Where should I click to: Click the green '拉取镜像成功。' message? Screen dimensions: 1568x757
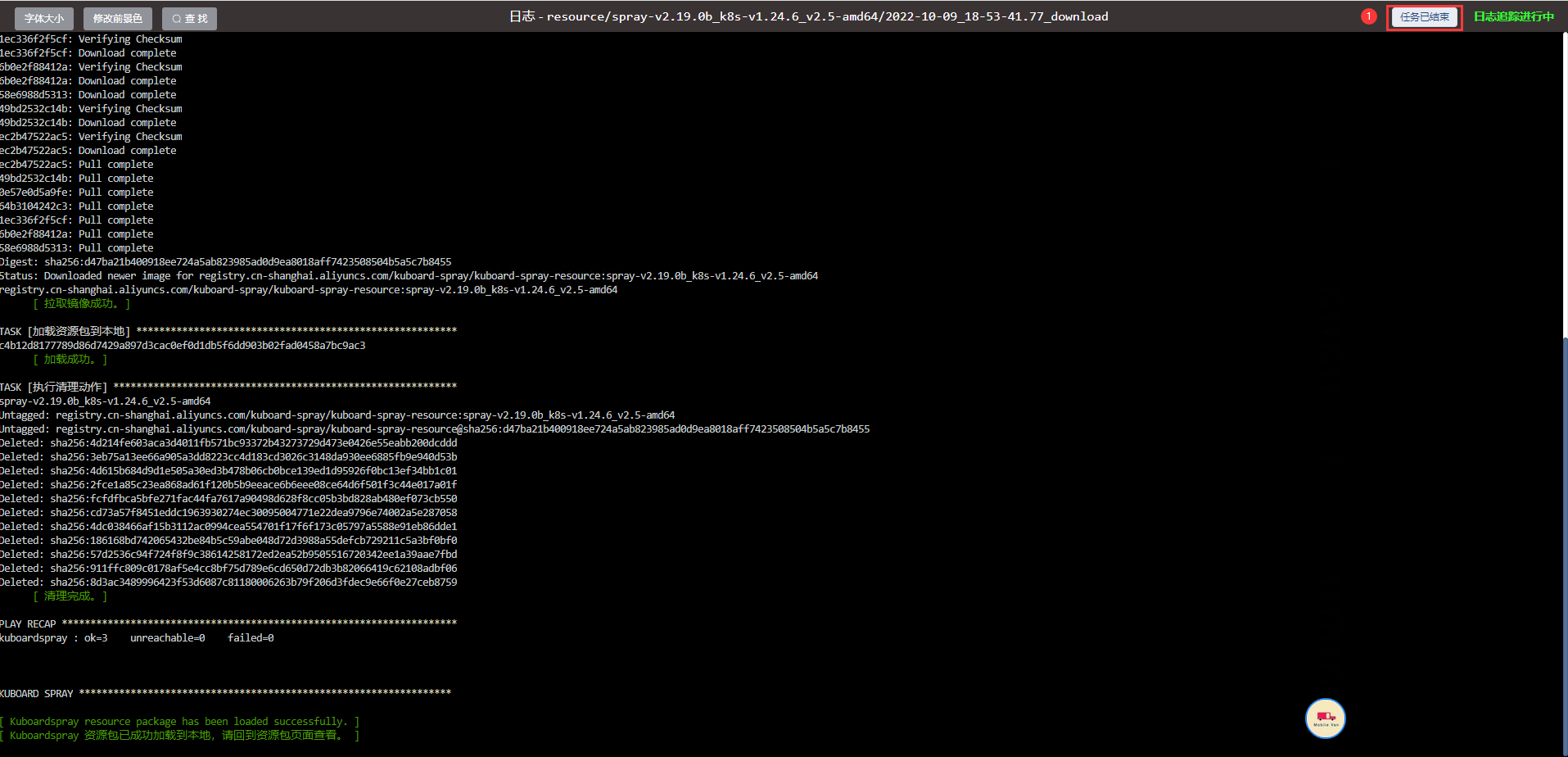click(81, 304)
